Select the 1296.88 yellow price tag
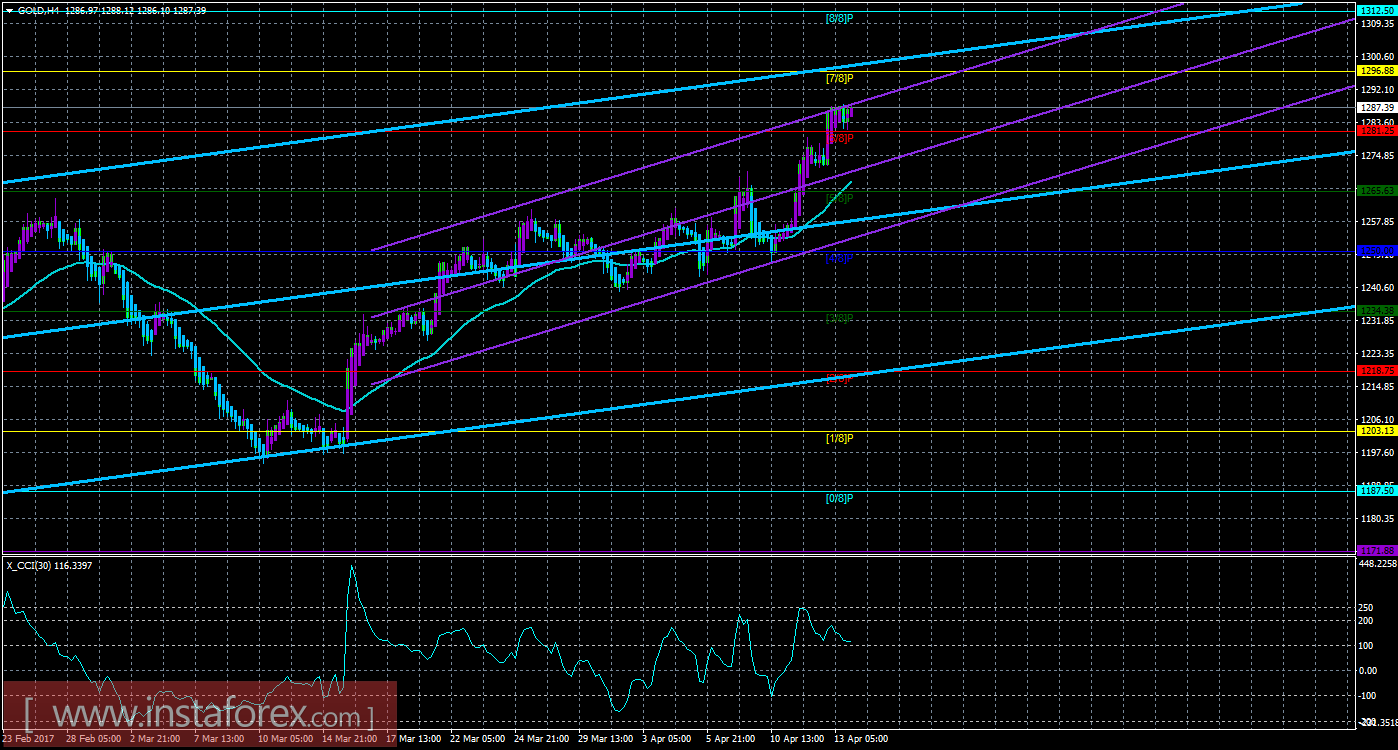Viewport: 1398px width, 750px height. click(1376, 71)
